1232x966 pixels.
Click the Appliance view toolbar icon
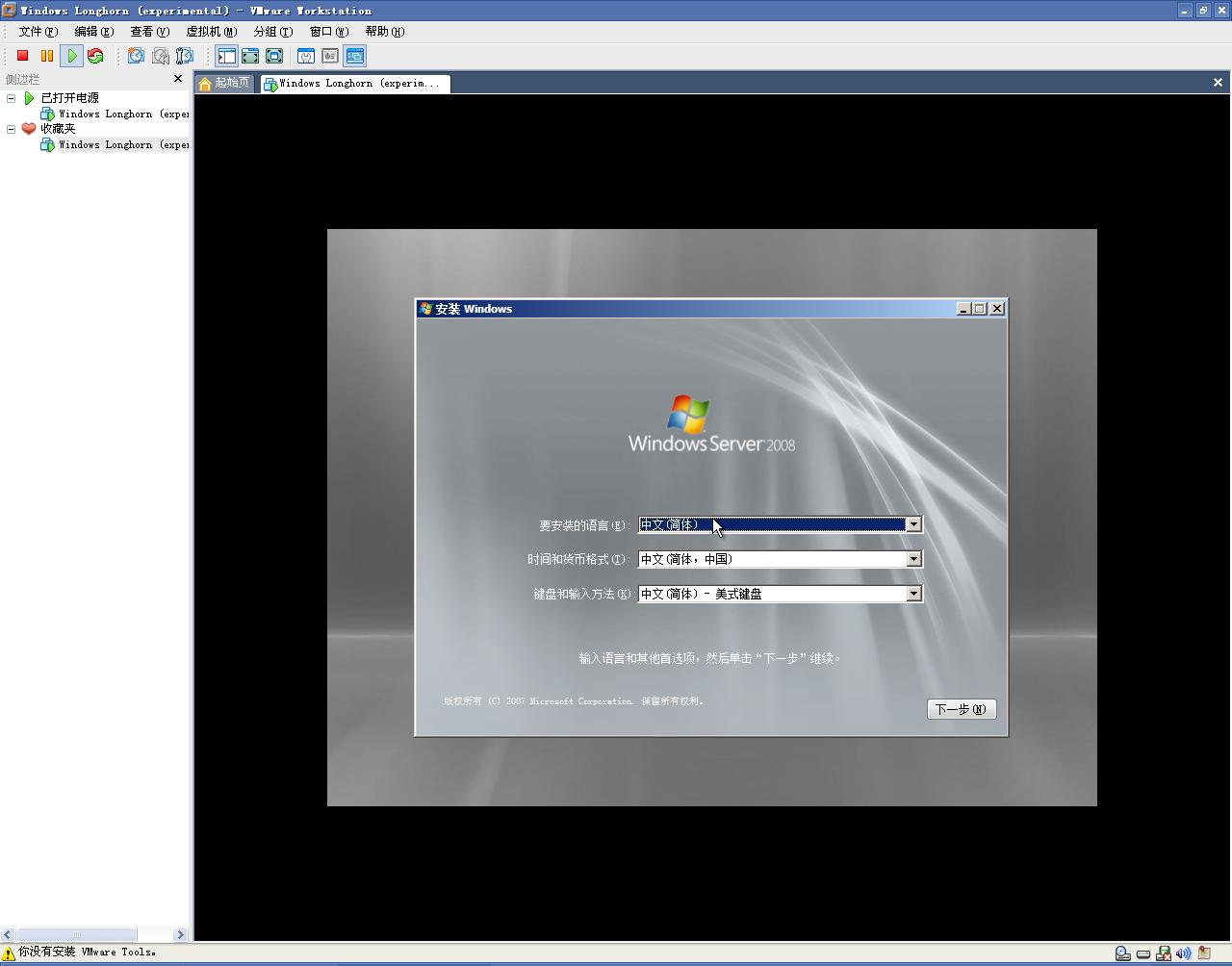click(330, 56)
